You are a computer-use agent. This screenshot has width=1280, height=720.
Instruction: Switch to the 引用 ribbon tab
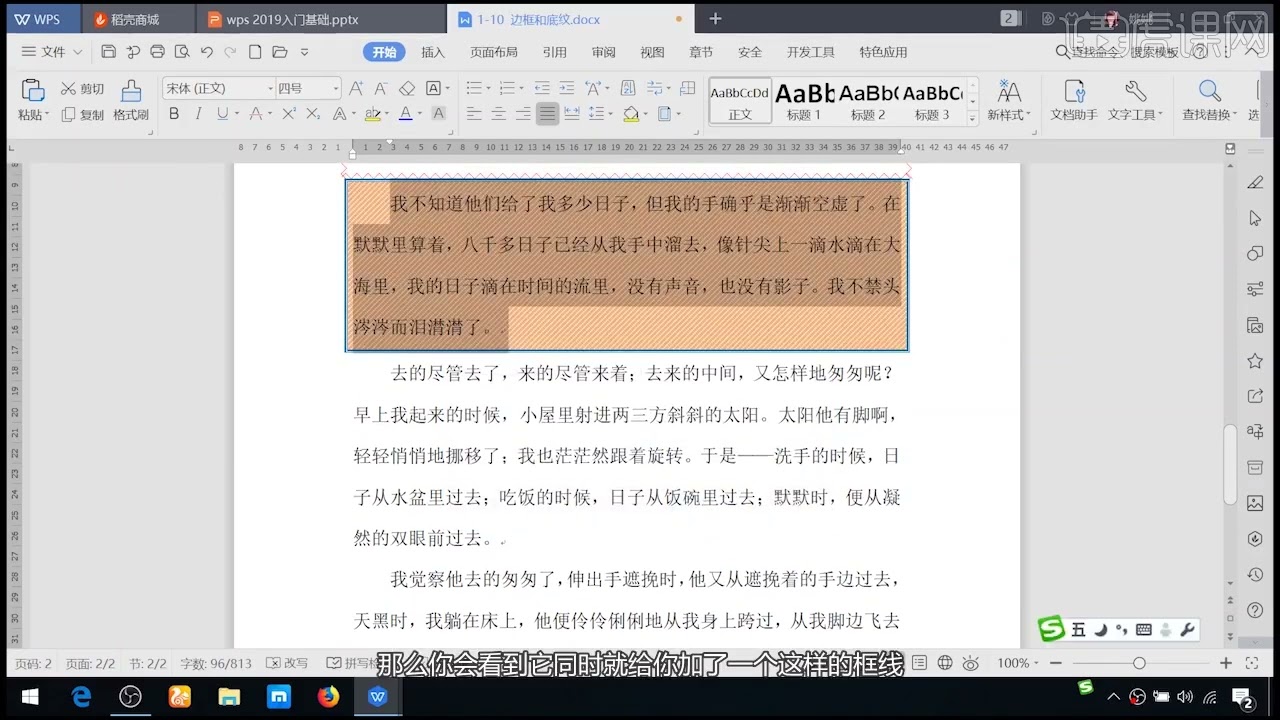555,52
